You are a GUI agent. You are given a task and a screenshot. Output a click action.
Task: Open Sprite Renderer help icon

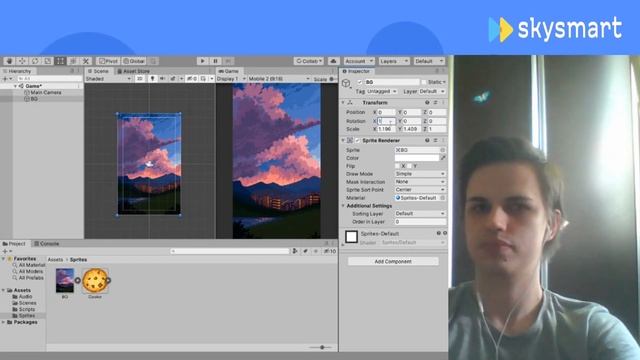coord(427,140)
